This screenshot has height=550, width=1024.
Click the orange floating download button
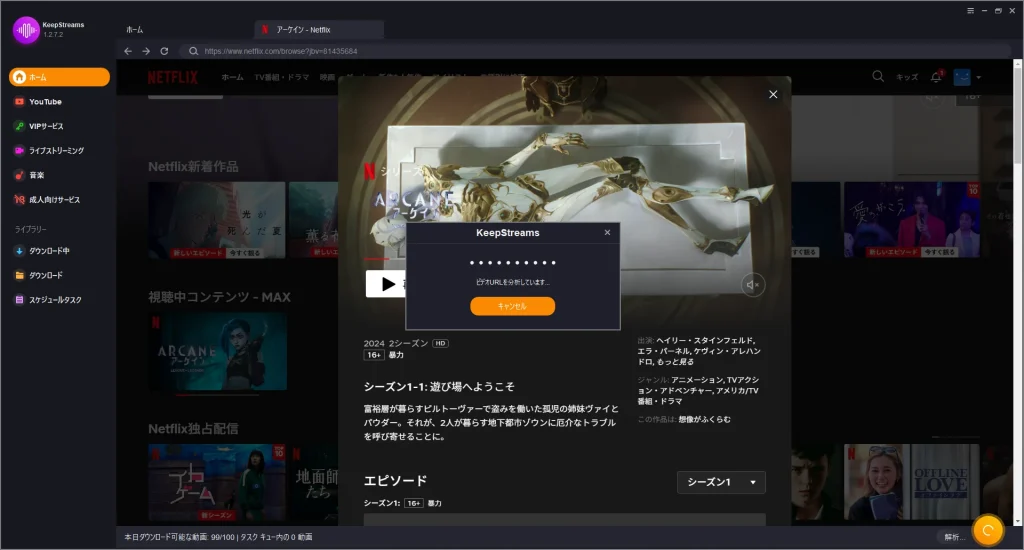tap(988, 530)
